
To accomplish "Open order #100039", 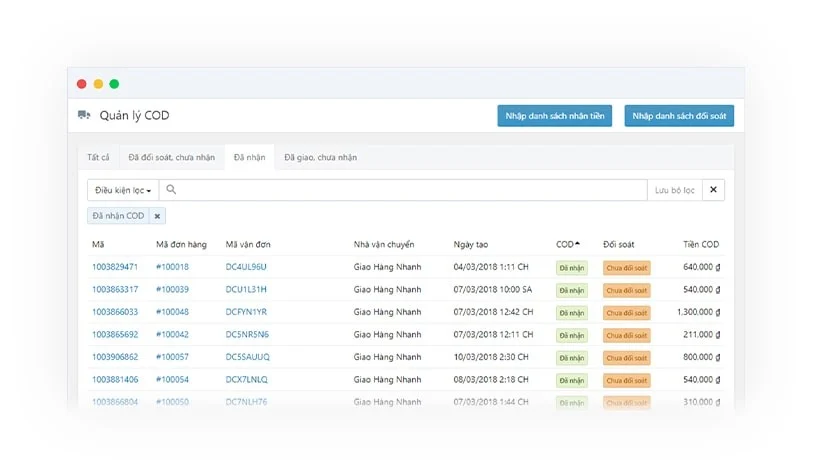I will [x=173, y=289].
